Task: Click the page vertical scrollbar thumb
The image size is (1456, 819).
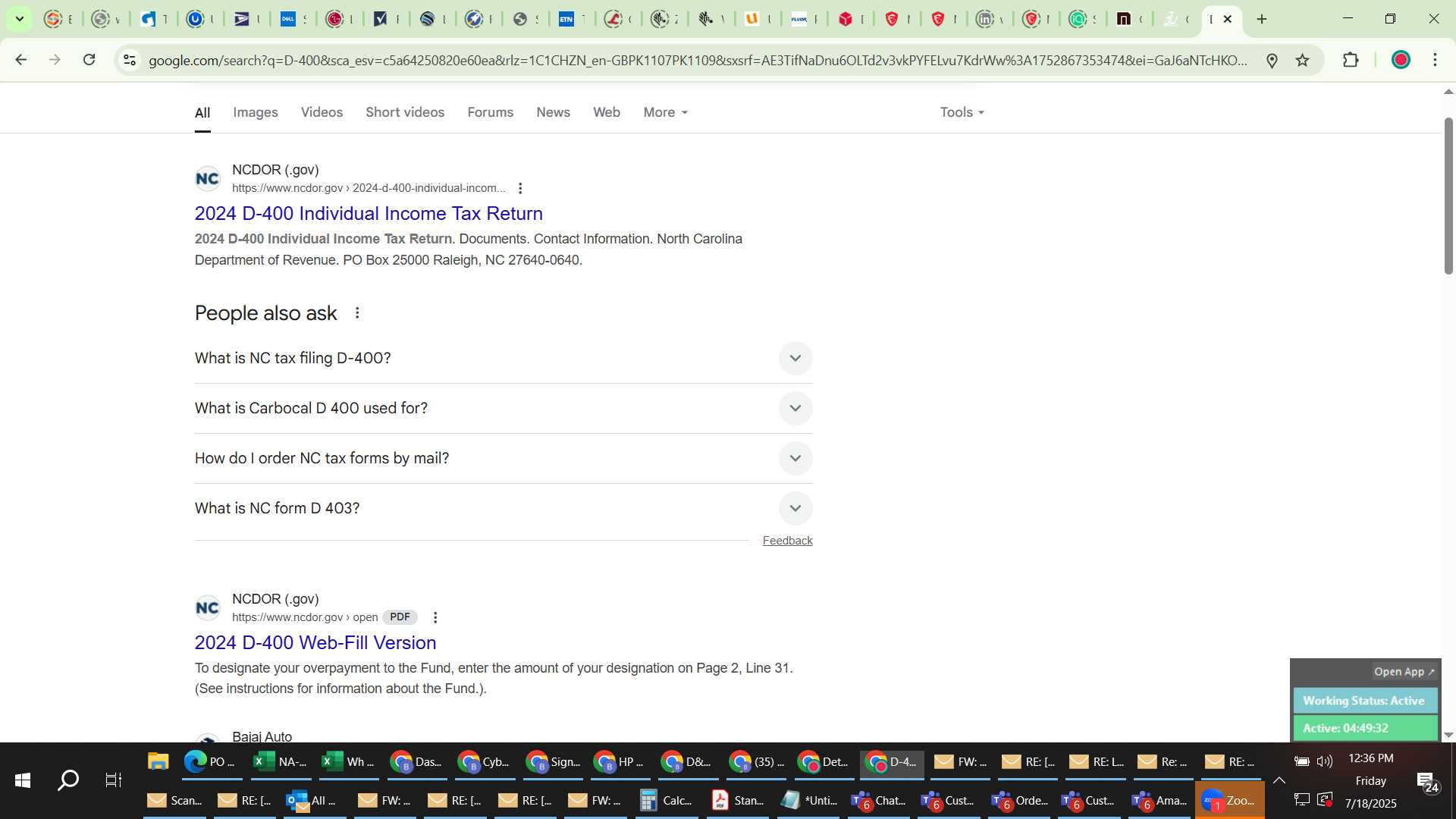Action: (x=1448, y=196)
